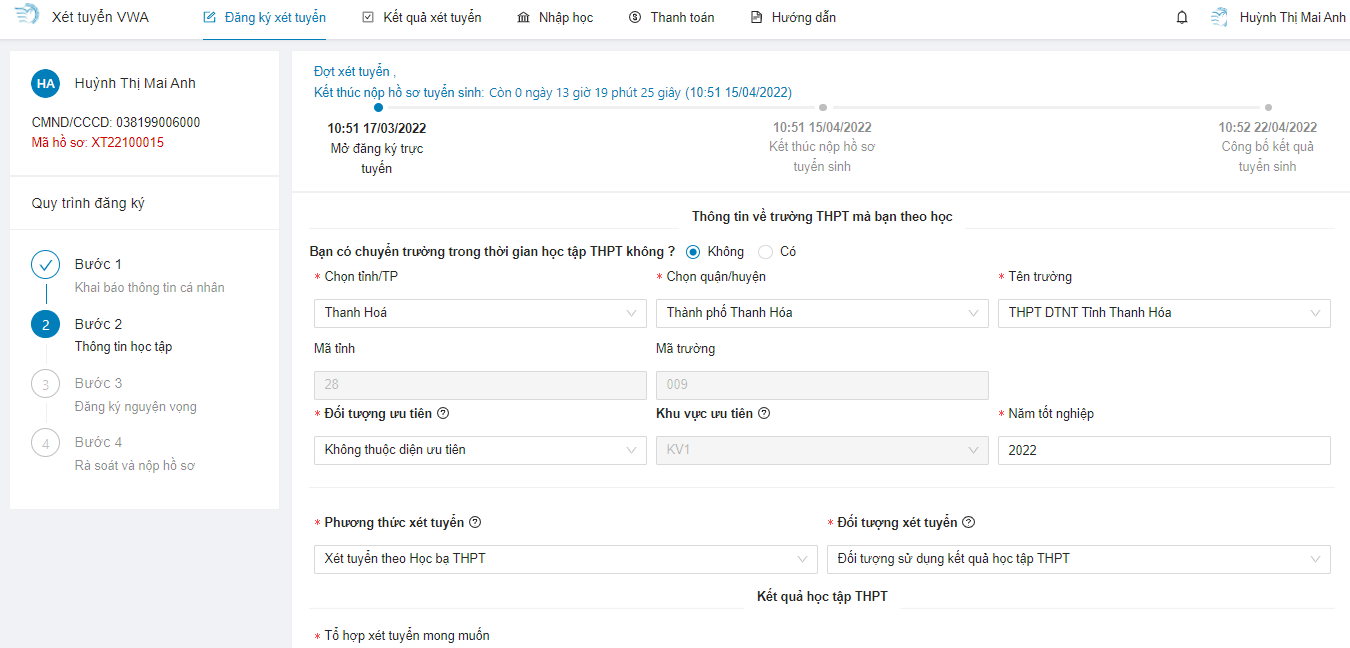Click the Xét tuyển VWA logo

click(x=27, y=16)
